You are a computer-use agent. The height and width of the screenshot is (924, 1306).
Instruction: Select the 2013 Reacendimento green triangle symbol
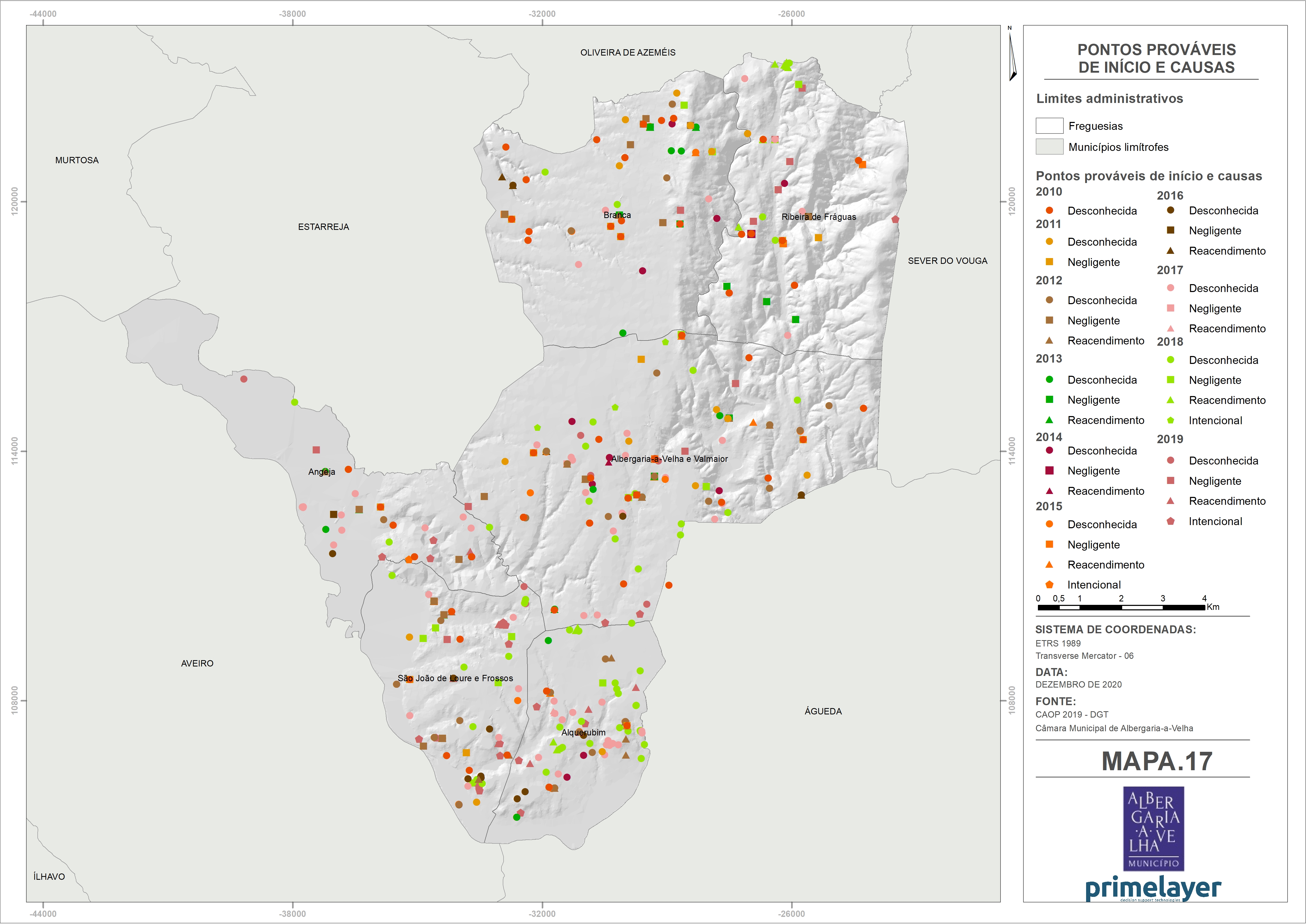[x=1049, y=420]
